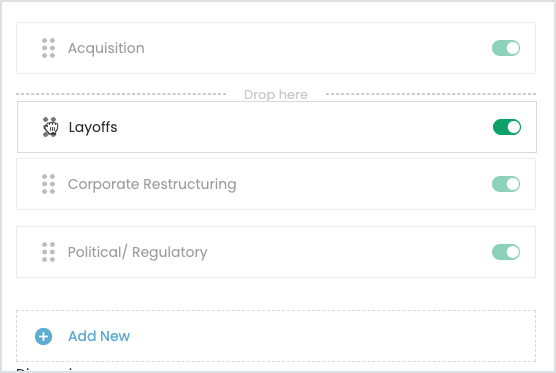Viewport: 556px width, 373px height.
Task: Grab the Corporate Restructuring drag handle
Action: point(49,184)
